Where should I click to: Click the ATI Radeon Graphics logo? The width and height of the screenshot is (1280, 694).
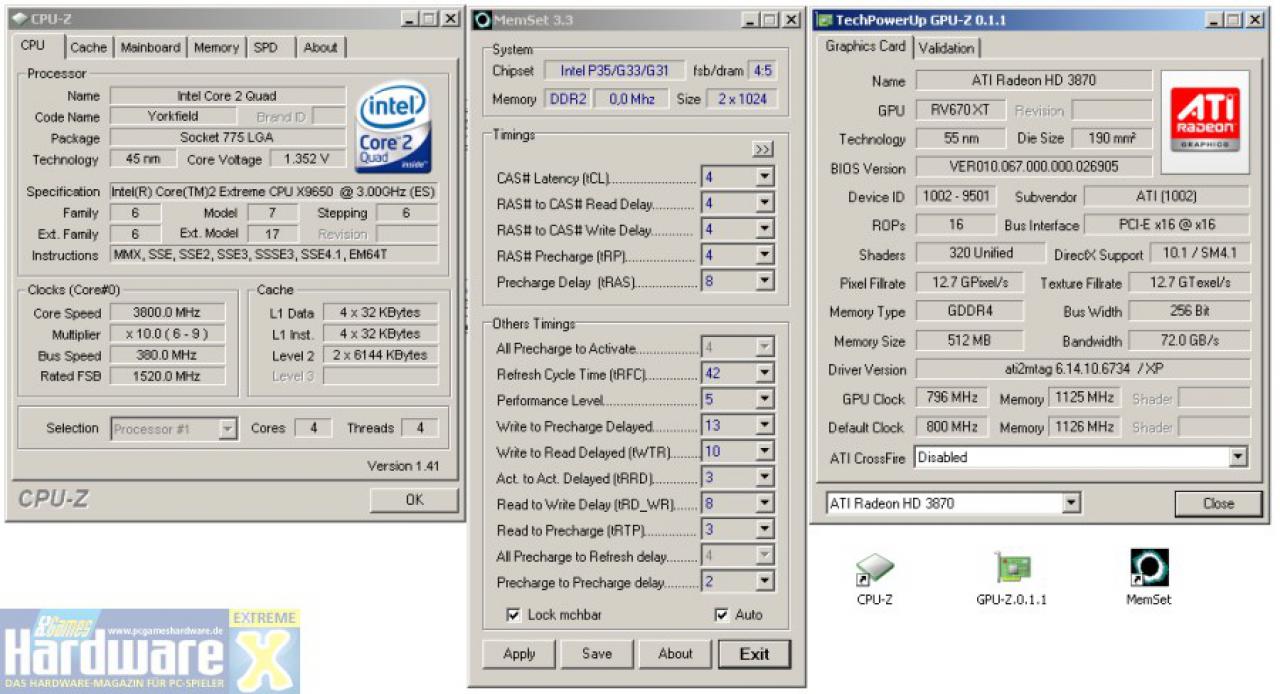[1205, 122]
